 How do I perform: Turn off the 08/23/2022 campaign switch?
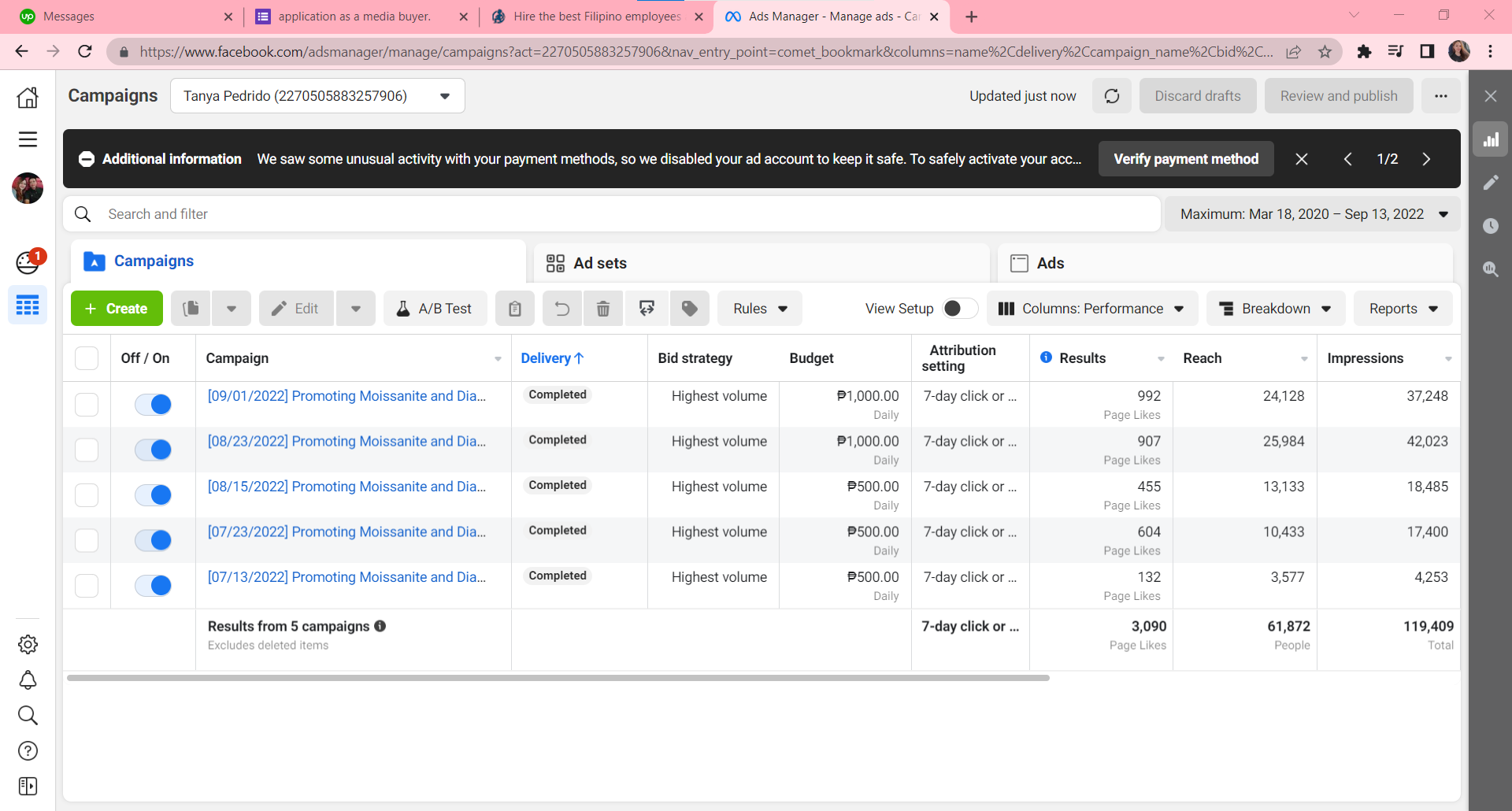(154, 450)
